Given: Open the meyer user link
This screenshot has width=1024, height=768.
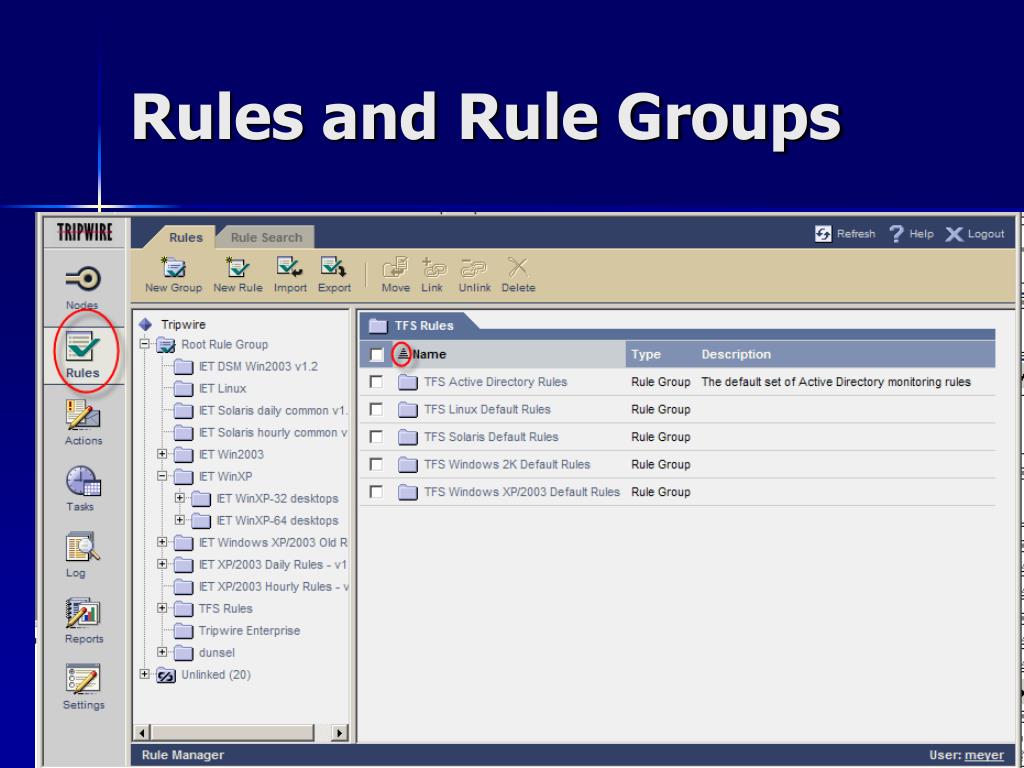Looking at the screenshot, I should 984,755.
